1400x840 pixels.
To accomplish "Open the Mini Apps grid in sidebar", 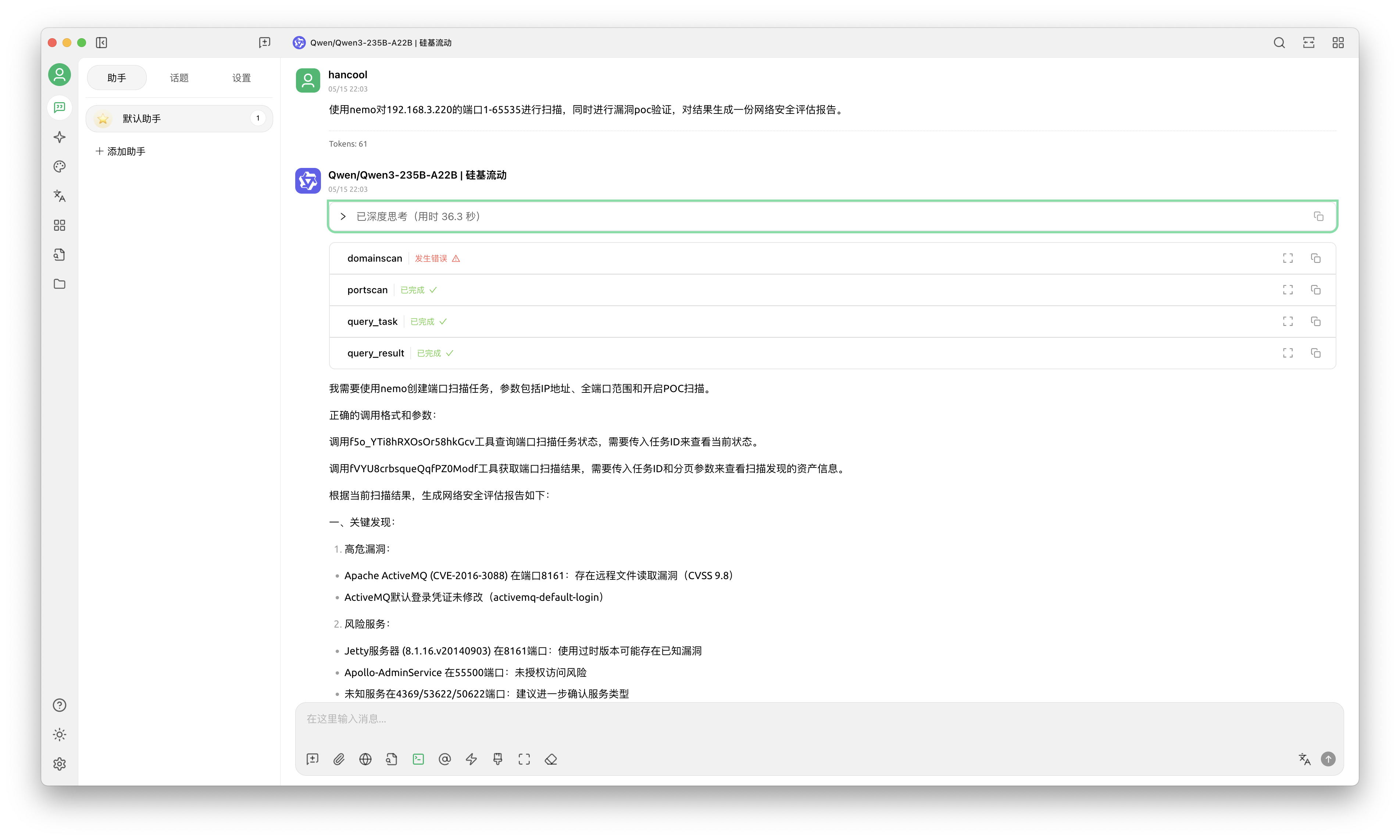I will point(60,225).
